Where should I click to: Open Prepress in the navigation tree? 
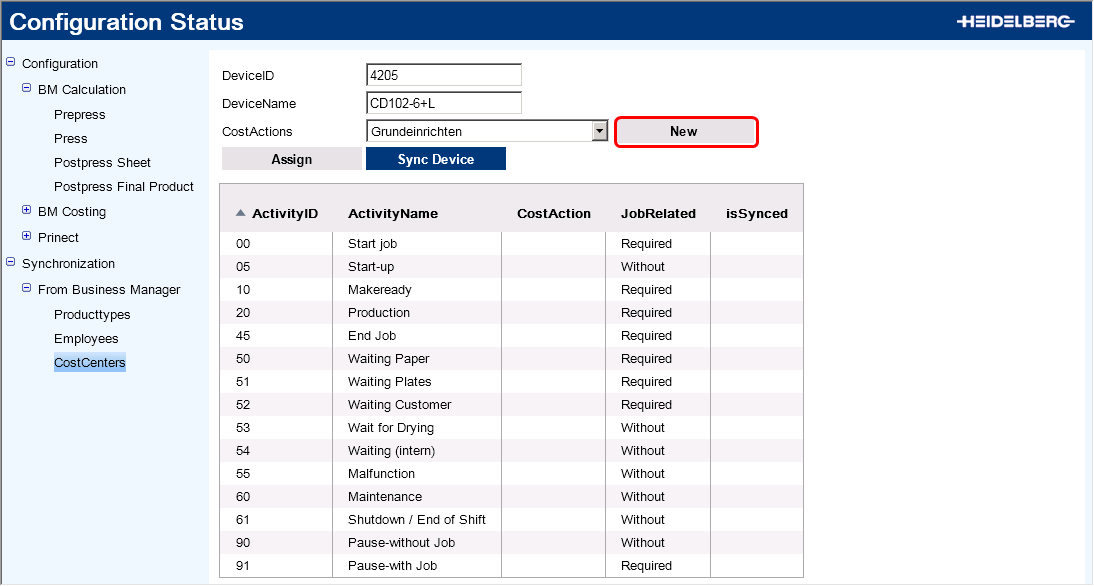point(79,115)
